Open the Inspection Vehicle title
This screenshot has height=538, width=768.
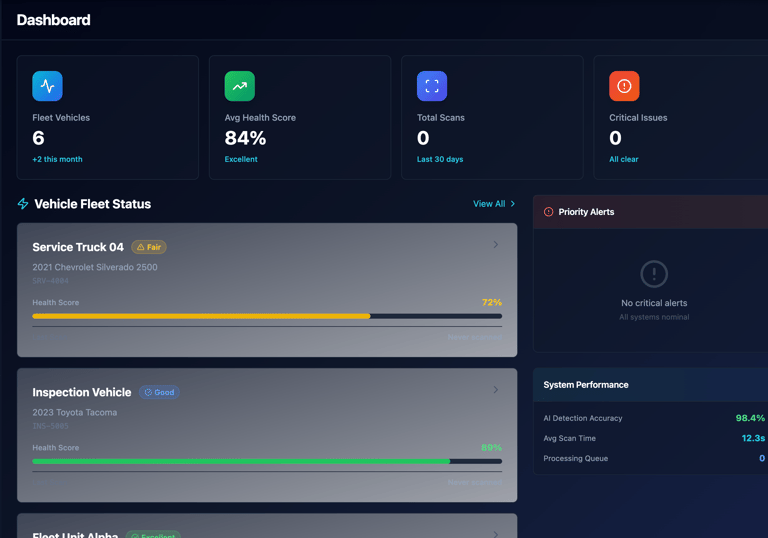pos(82,392)
